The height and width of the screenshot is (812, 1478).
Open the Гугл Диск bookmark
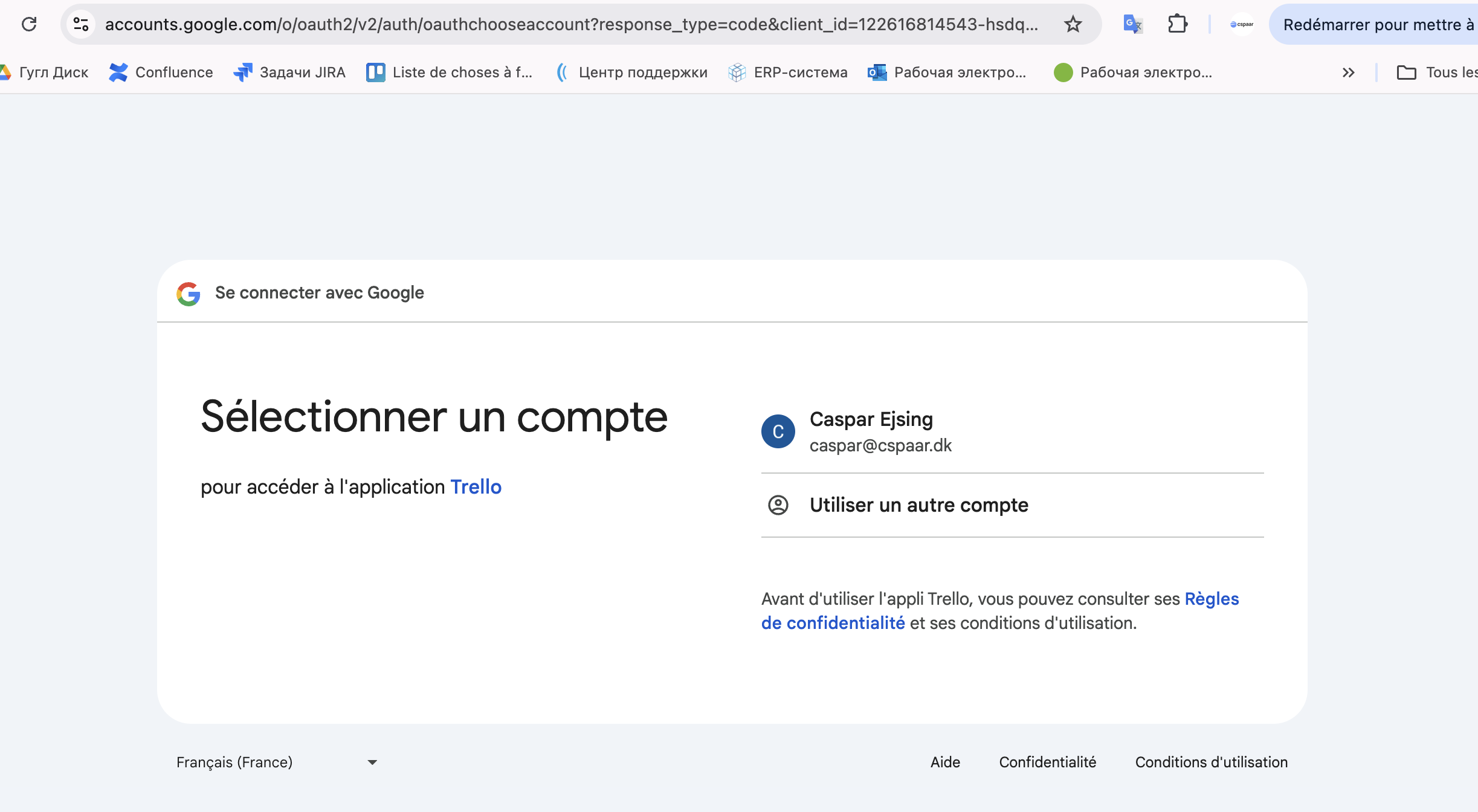pyautogui.click(x=45, y=72)
